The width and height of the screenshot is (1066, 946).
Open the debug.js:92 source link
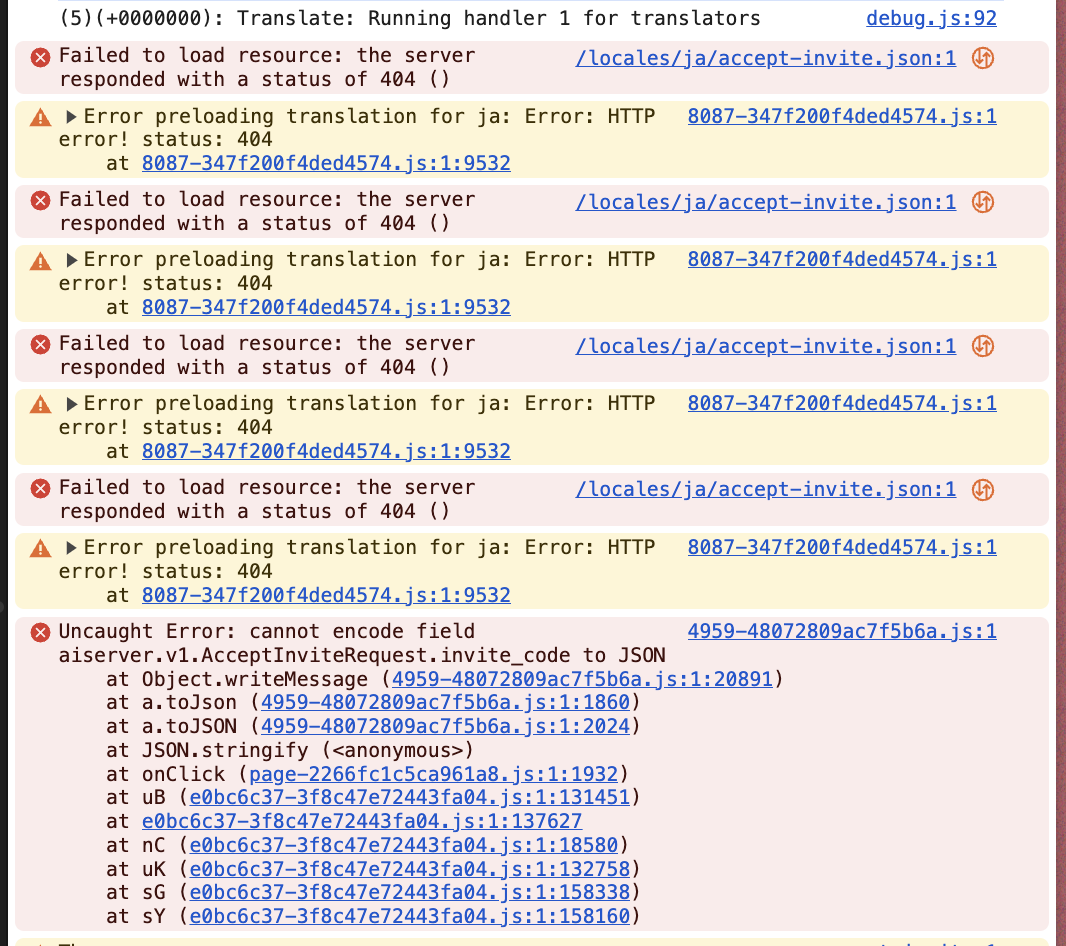[x=931, y=17]
